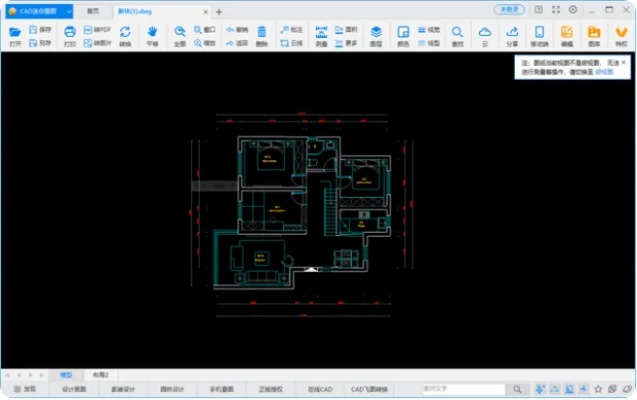Click the 俯视图 link in the notice

point(606,74)
